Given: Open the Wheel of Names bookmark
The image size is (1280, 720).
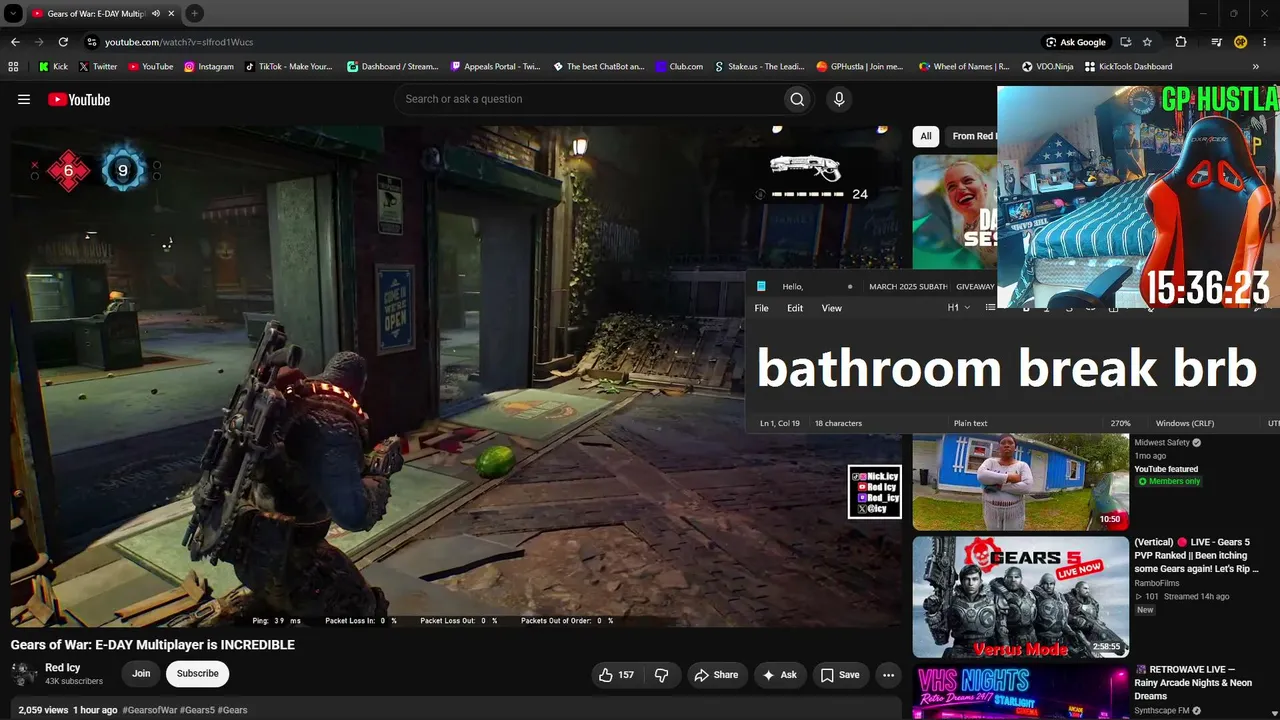Looking at the screenshot, I should pos(964,67).
